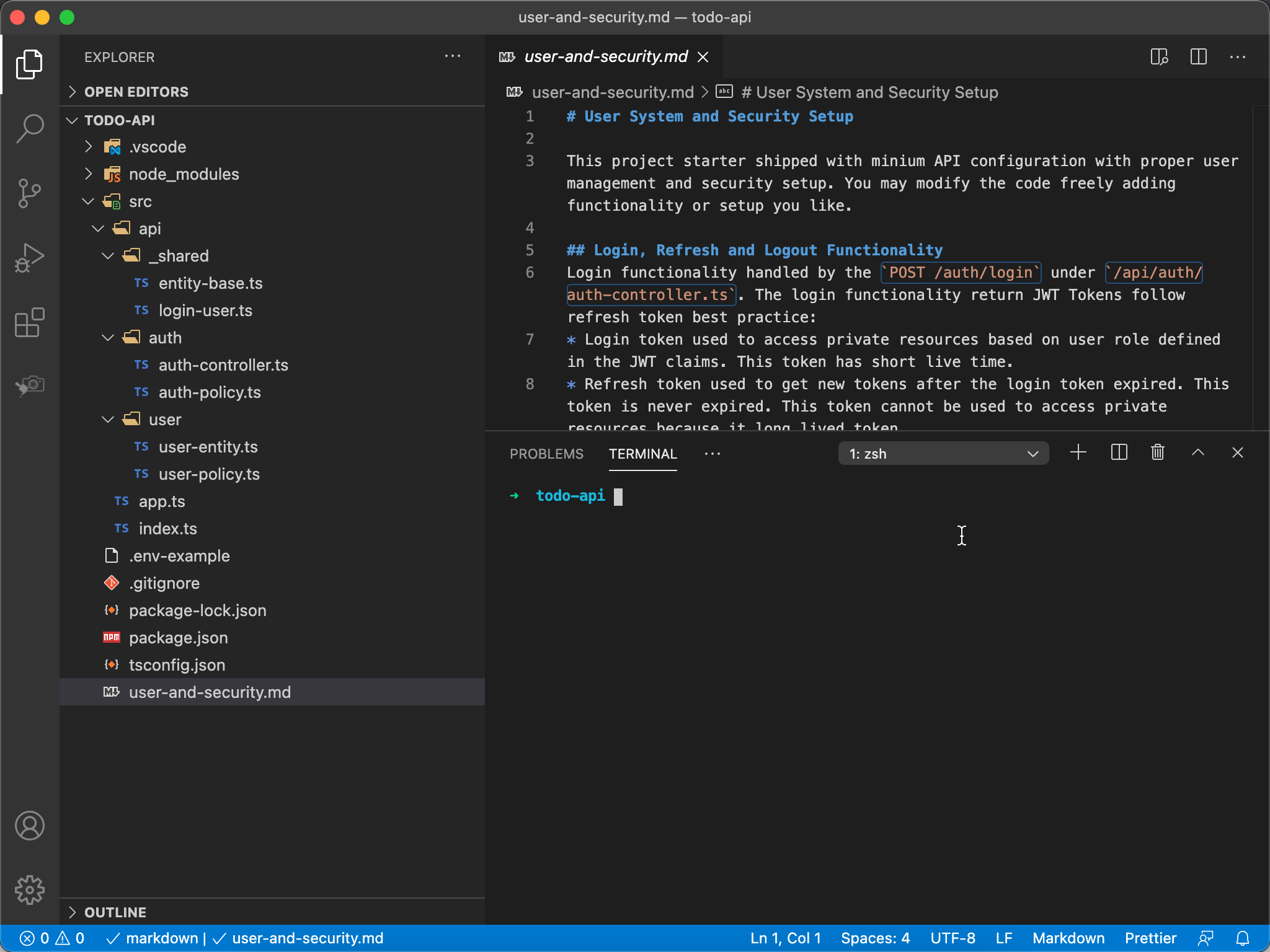
Task: Change encoding via UTF-8
Action: [x=952, y=938]
